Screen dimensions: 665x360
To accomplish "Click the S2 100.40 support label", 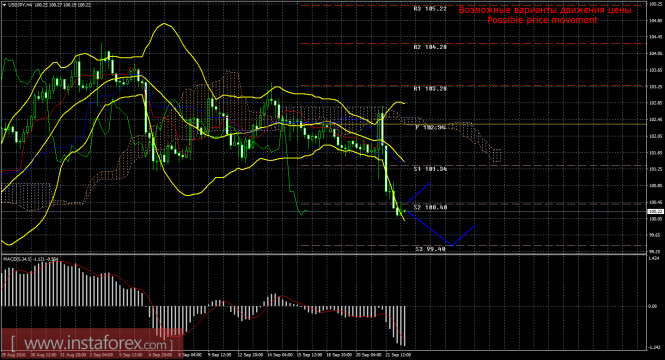I will coord(430,207).
